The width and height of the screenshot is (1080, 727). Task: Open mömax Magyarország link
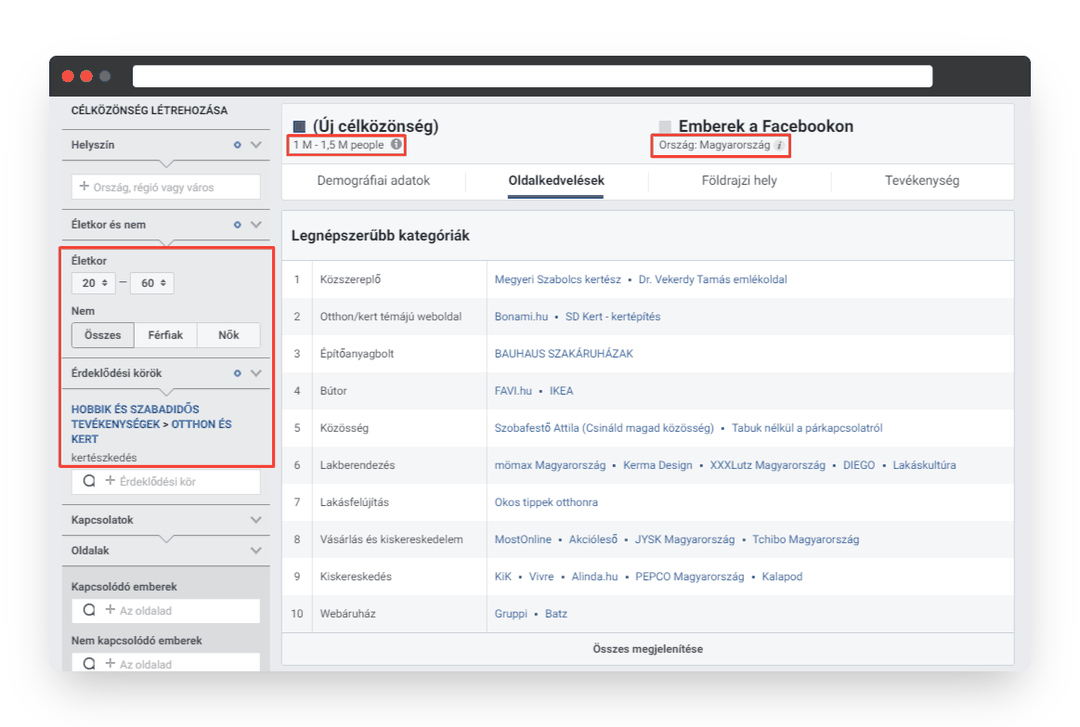pyautogui.click(x=550, y=465)
